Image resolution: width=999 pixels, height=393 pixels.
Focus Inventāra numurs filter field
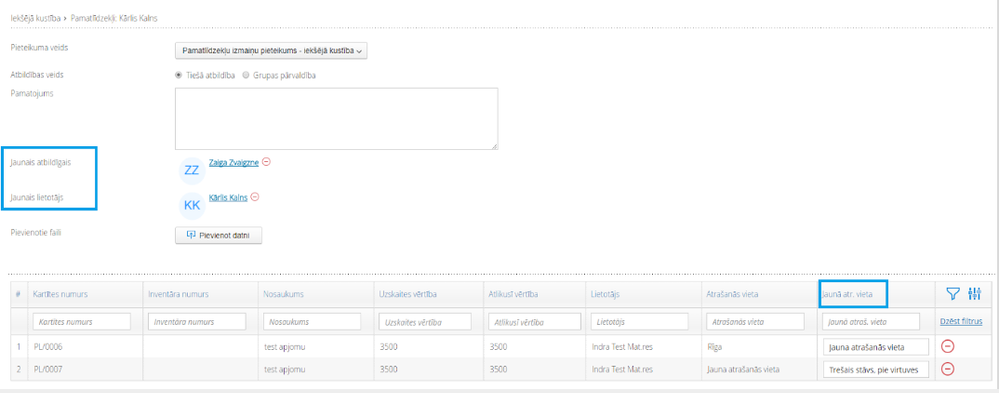click(x=197, y=322)
